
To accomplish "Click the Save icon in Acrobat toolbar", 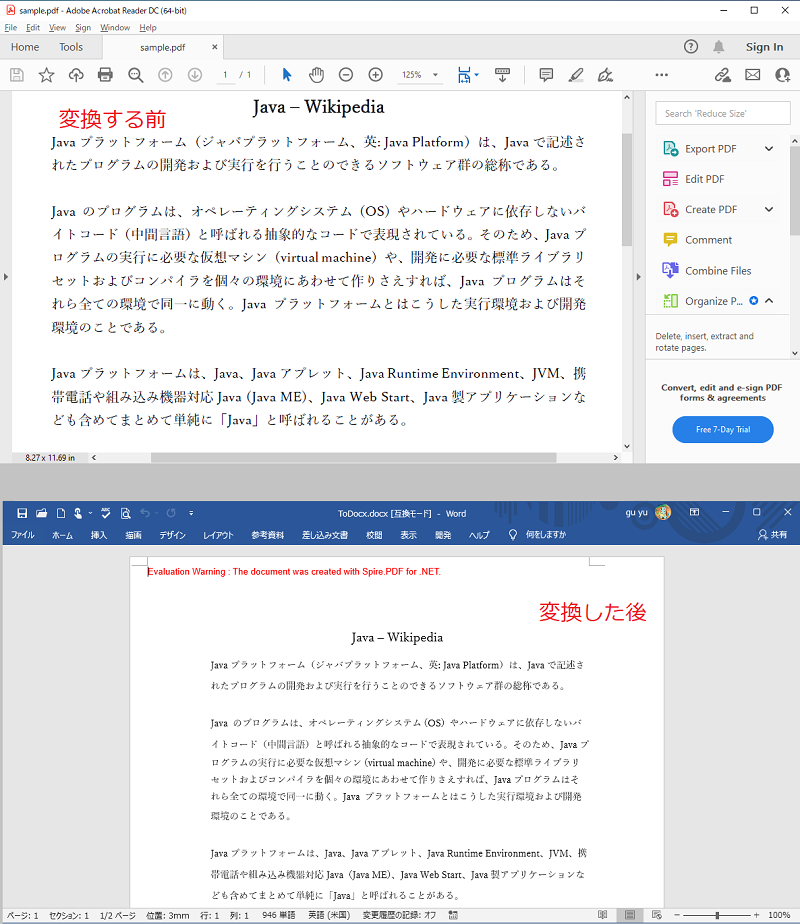I will (16, 75).
